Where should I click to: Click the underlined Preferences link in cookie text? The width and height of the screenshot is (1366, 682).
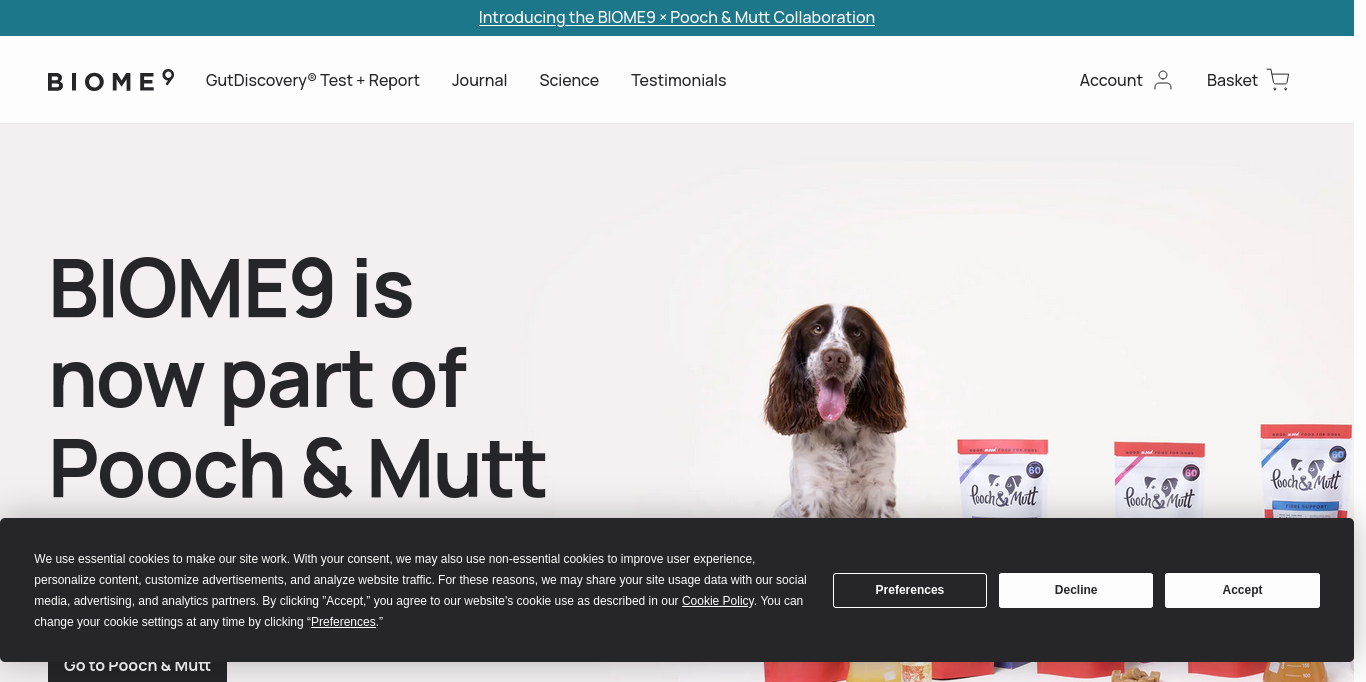(x=343, y=622)
